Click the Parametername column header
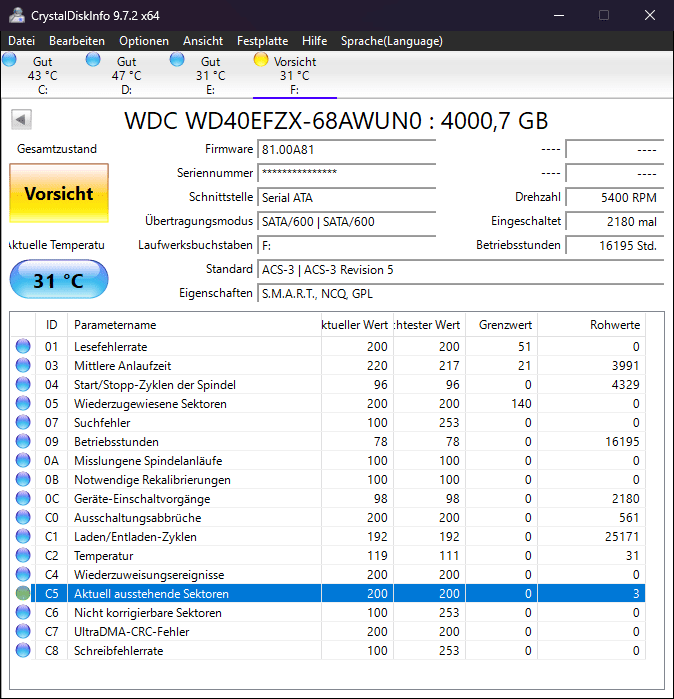674x699 pixels. 194,325
